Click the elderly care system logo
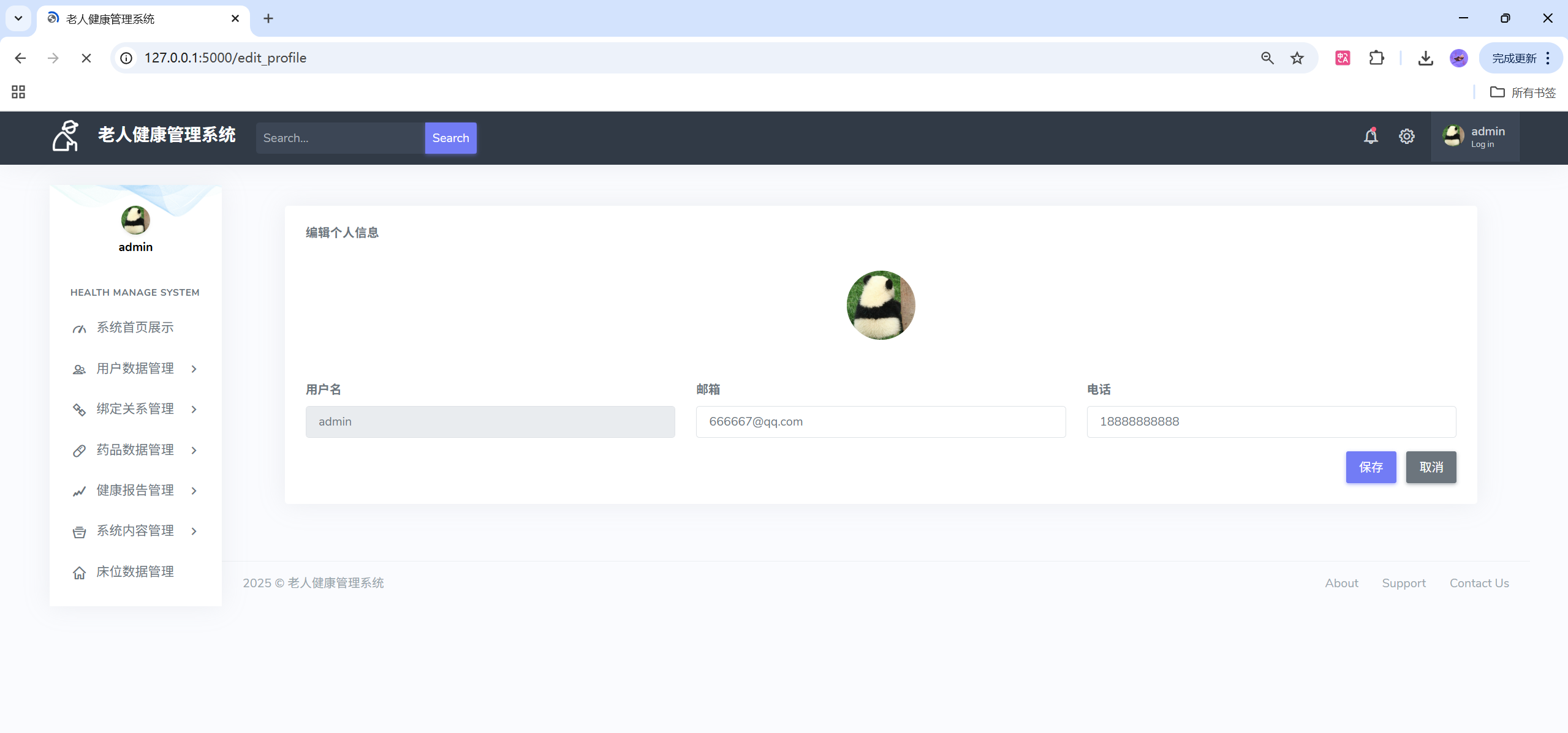Viewport: 1568px width, 733px height. click(66, 135)
